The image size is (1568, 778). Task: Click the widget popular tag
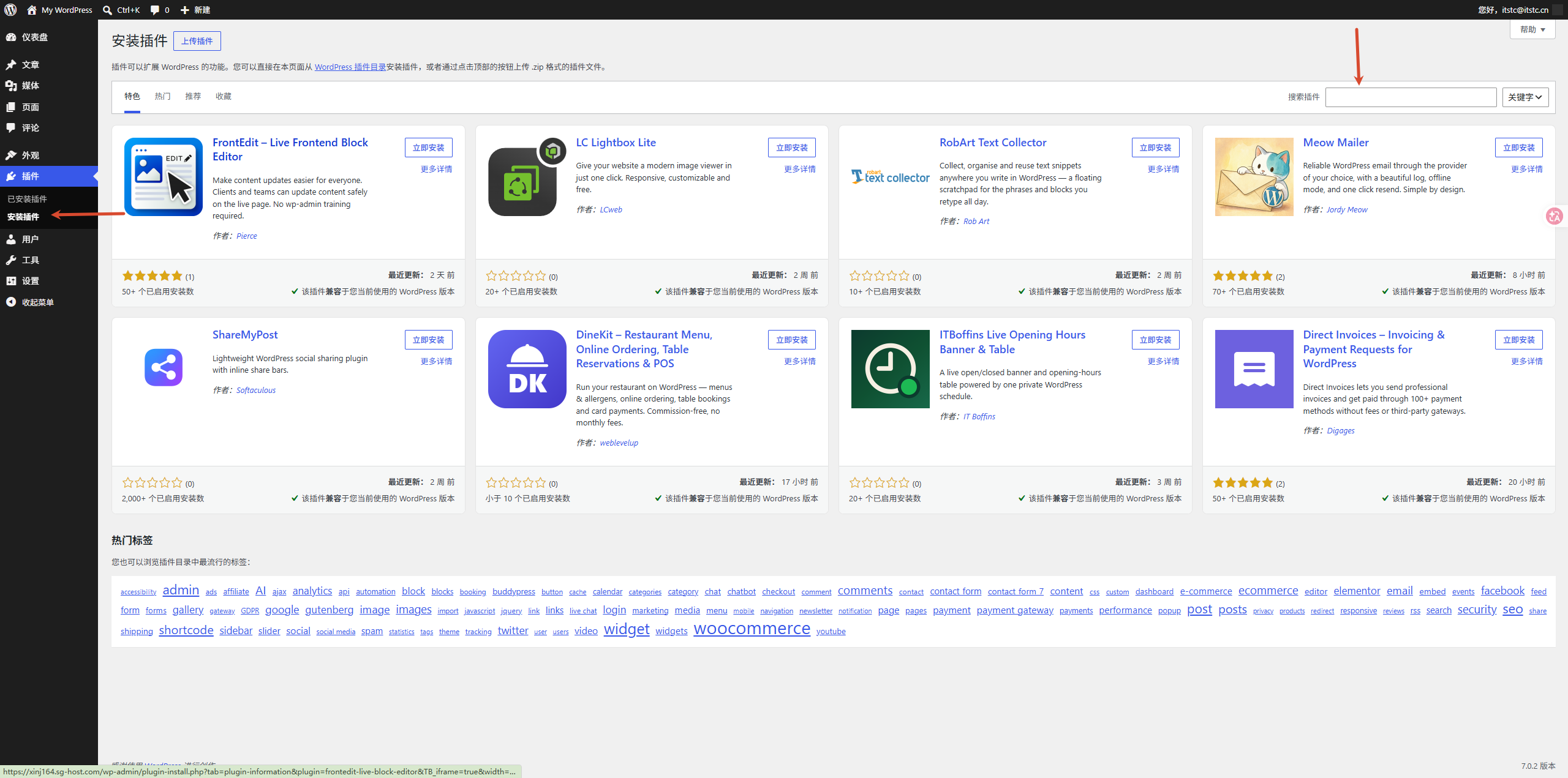pos(627,629)
